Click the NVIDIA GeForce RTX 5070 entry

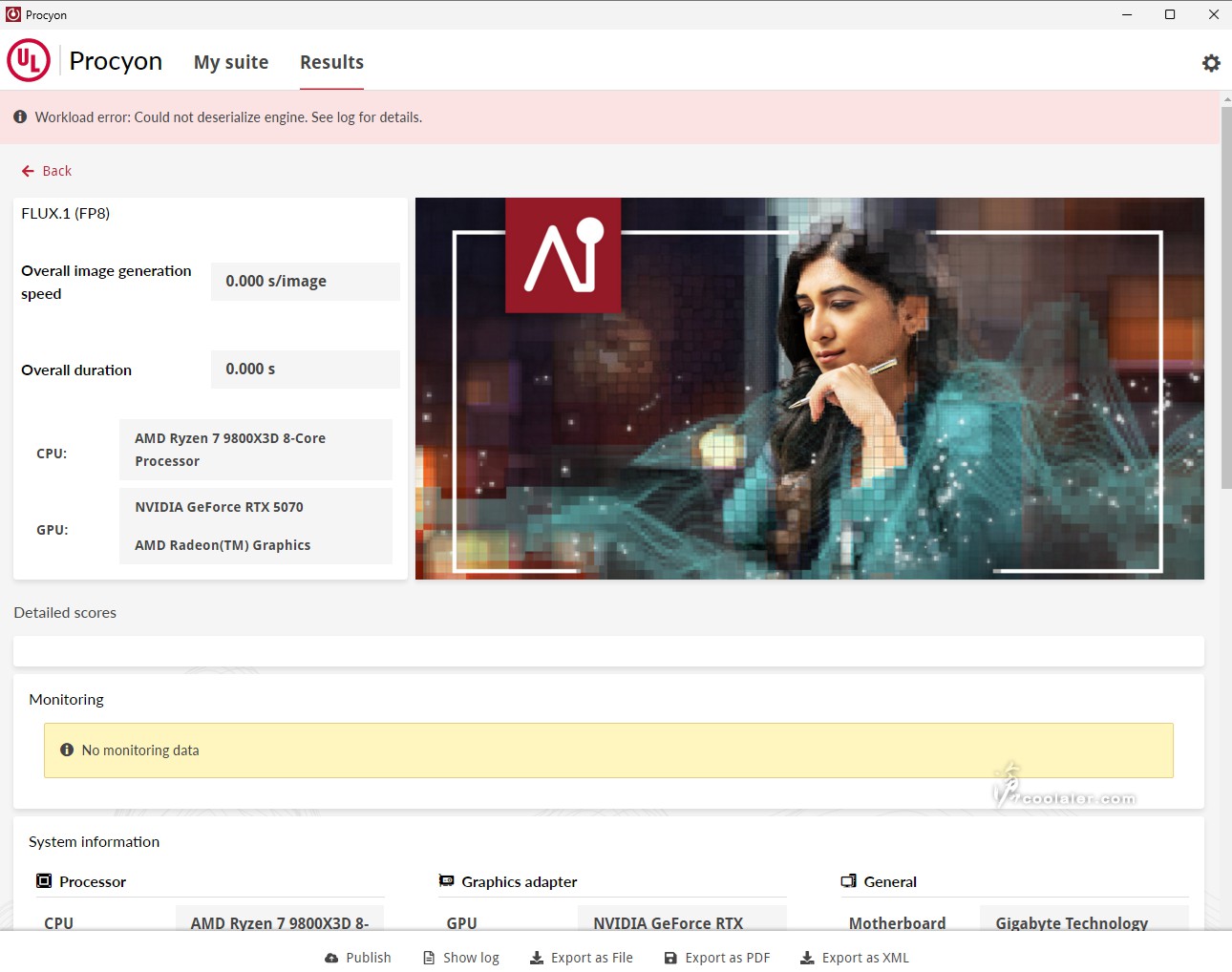(x=219, y=507)
